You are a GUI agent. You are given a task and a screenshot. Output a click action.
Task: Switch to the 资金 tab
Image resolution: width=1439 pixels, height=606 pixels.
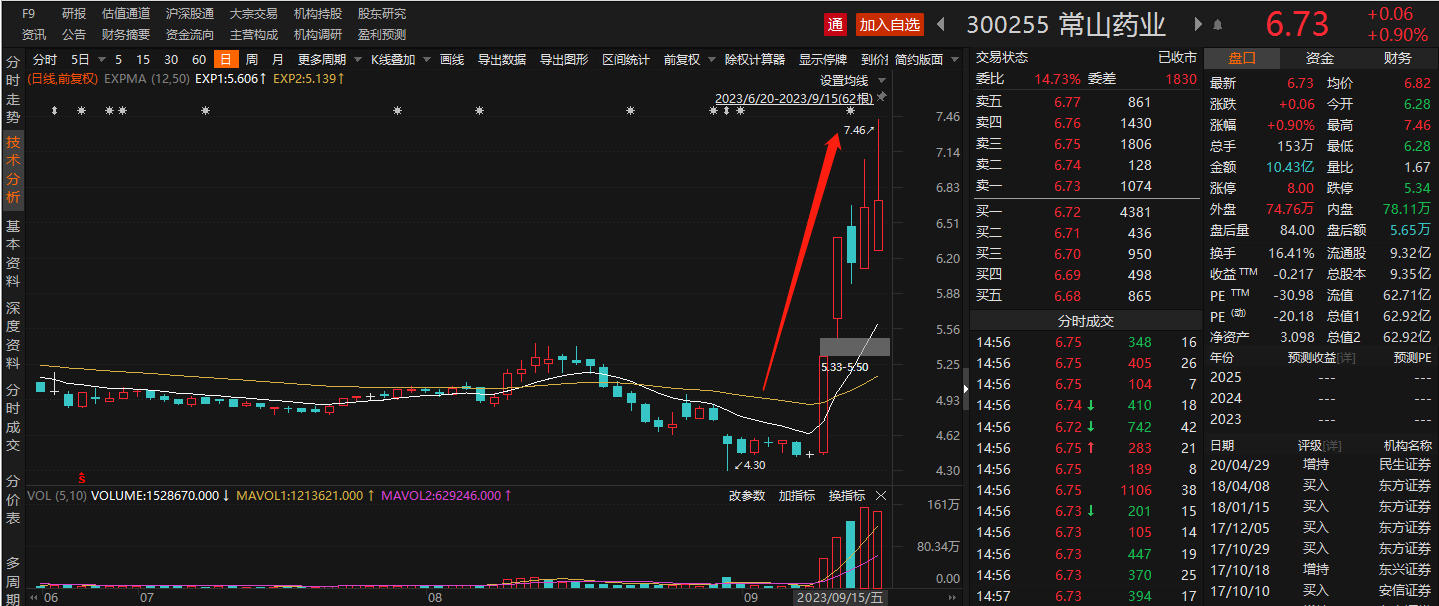[x=1320, y=58]
